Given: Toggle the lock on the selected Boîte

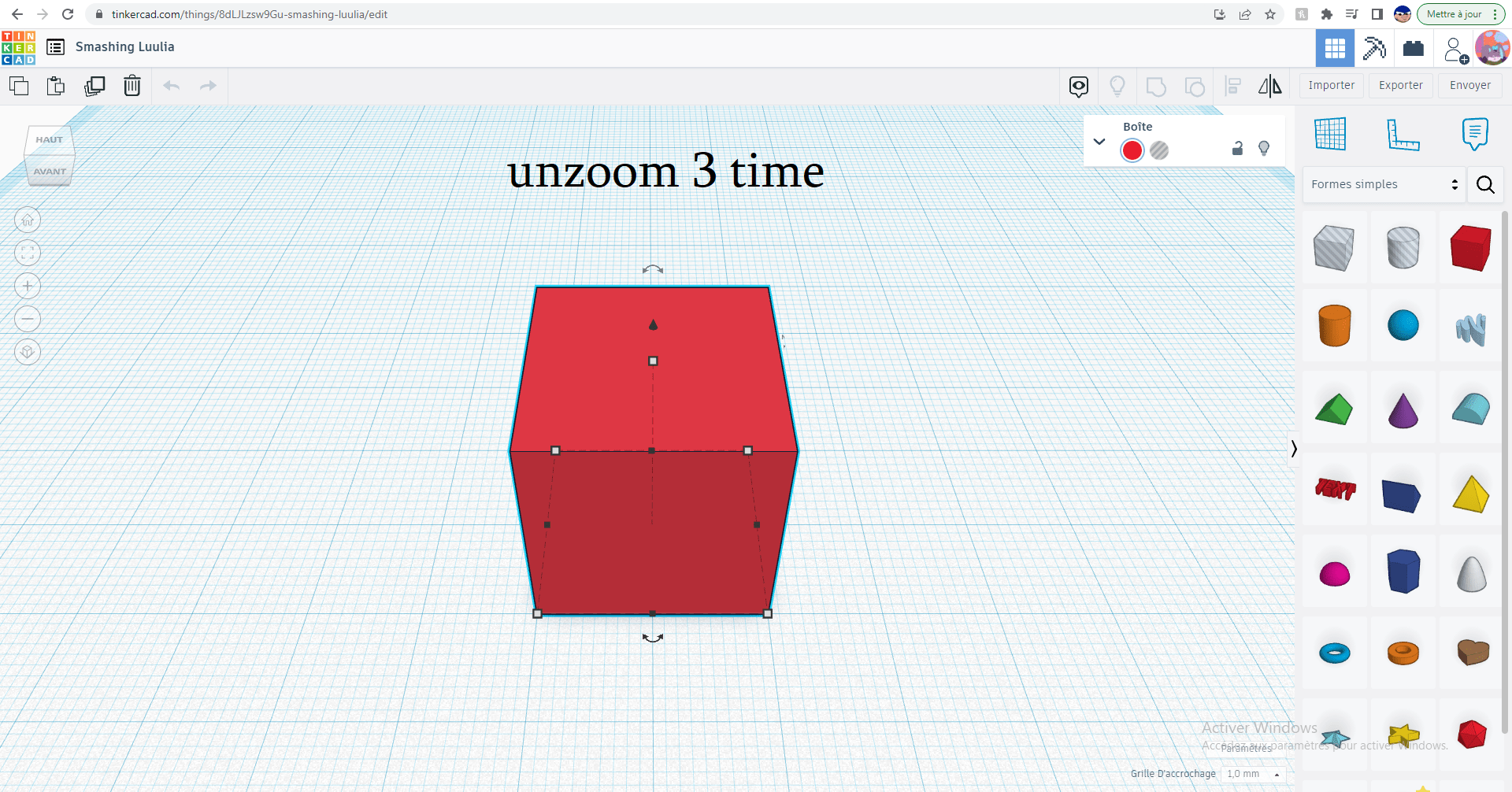Looking at the screenshot, I should pos(1236,148).
